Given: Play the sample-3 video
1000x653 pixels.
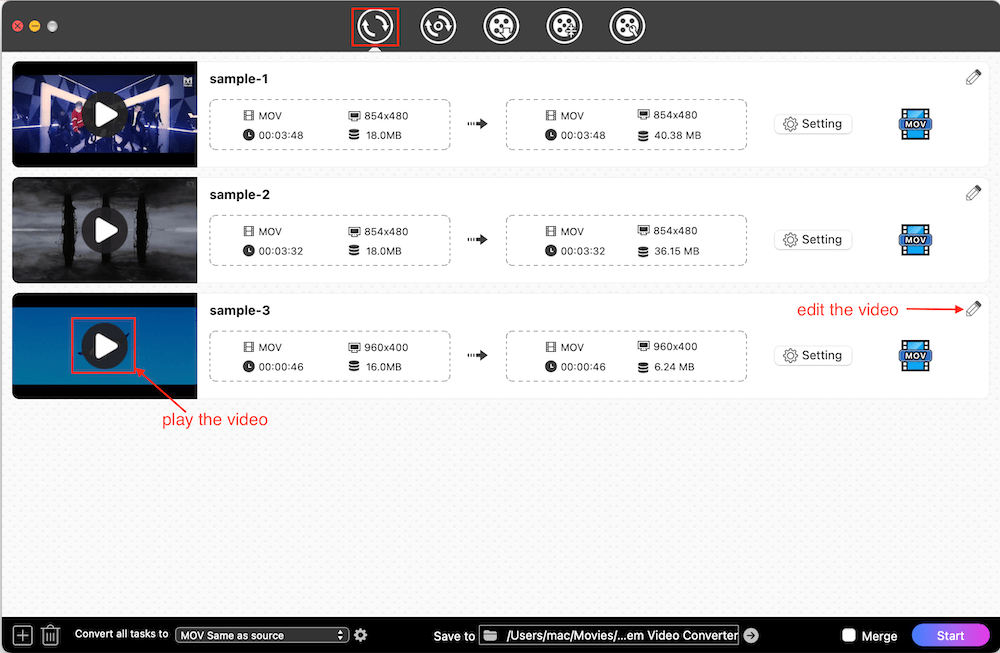Looking at the screenshot, I should pyautogui.click(x=105, y=346).
